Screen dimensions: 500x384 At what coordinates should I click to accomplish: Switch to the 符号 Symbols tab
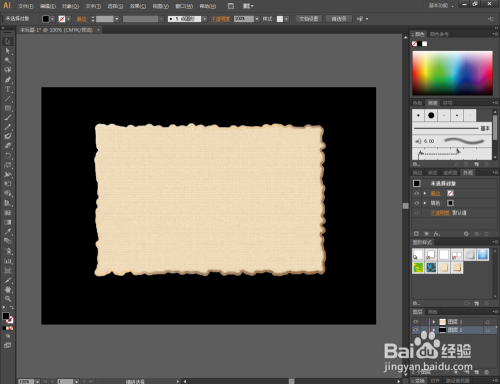point(448,103)
